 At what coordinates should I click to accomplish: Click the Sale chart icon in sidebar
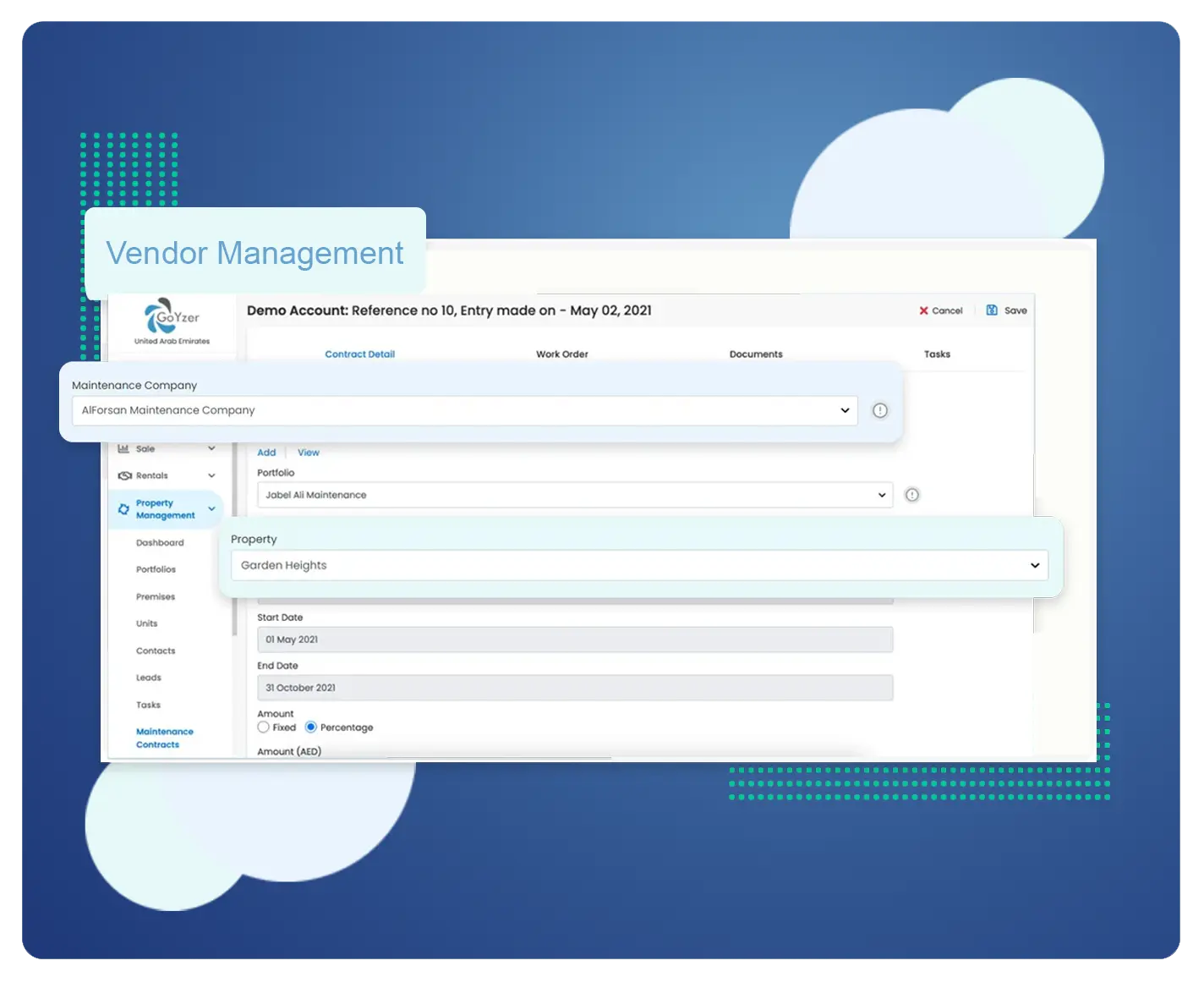click(123, 448)
